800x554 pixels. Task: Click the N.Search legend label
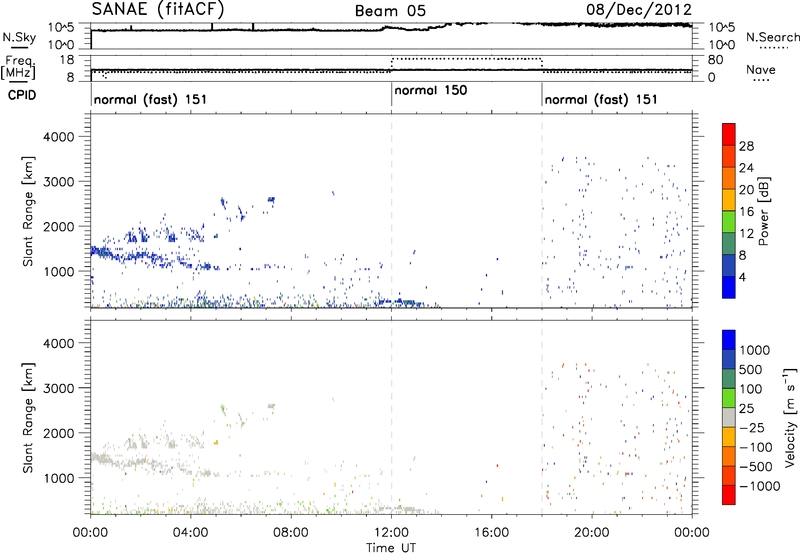[772, 37]
